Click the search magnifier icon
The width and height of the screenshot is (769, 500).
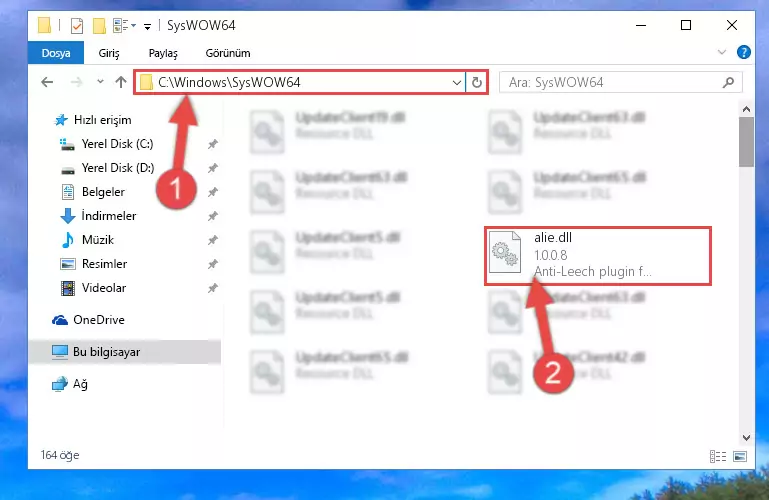click(x=728, y=82)
